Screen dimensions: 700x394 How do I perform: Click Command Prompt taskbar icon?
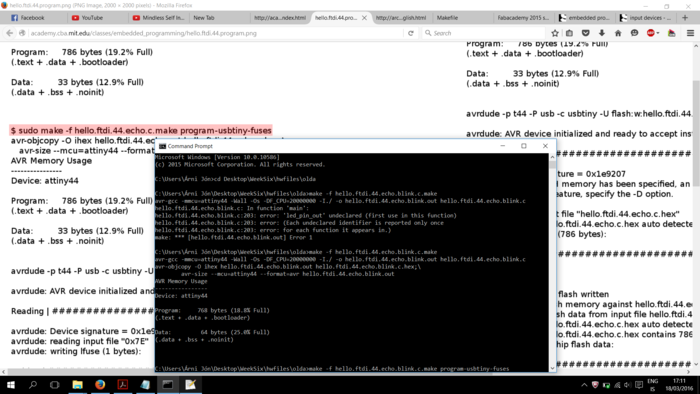(168, 385)
